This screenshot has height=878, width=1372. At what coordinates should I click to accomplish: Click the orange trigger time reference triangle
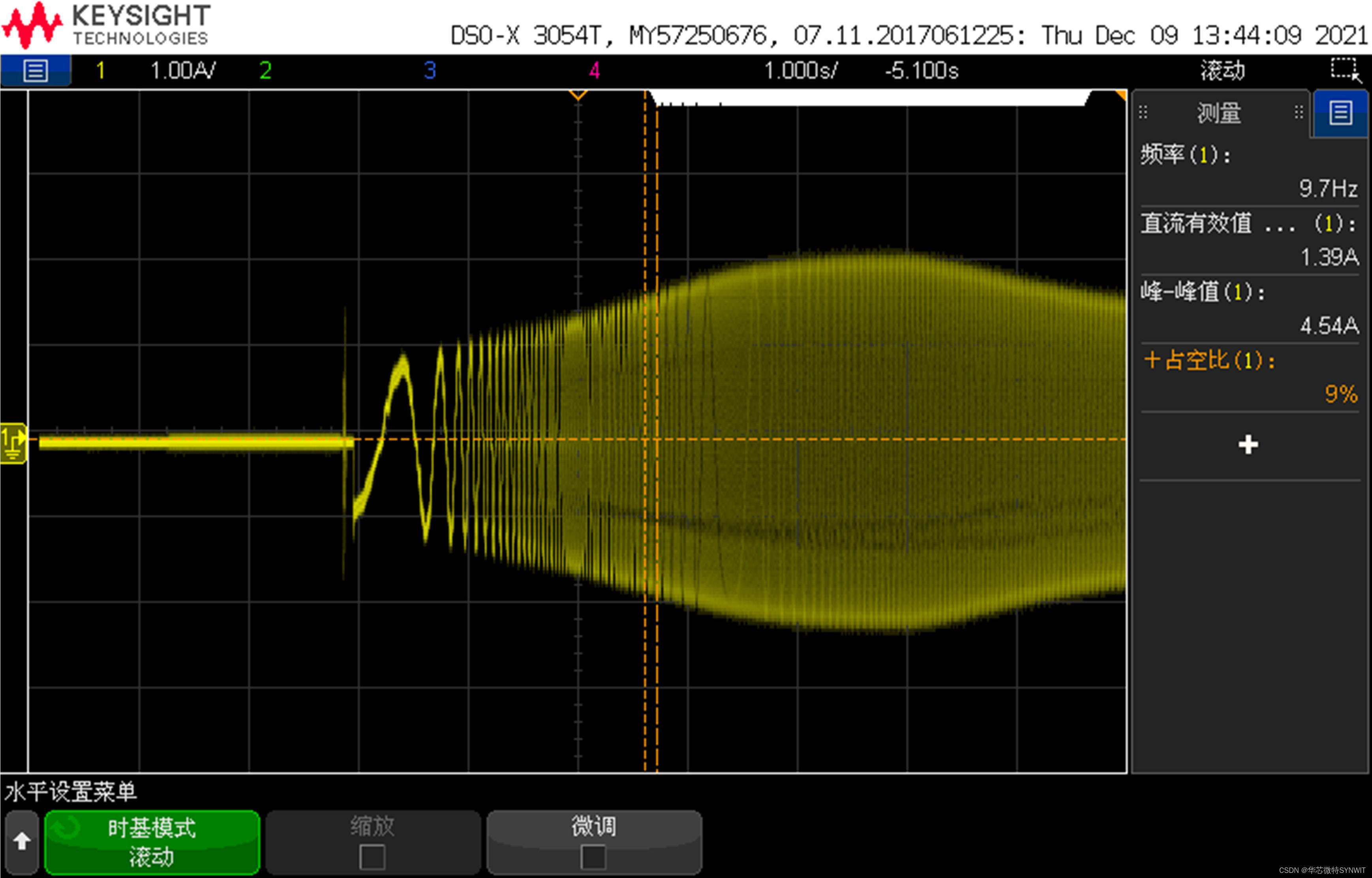578,95
